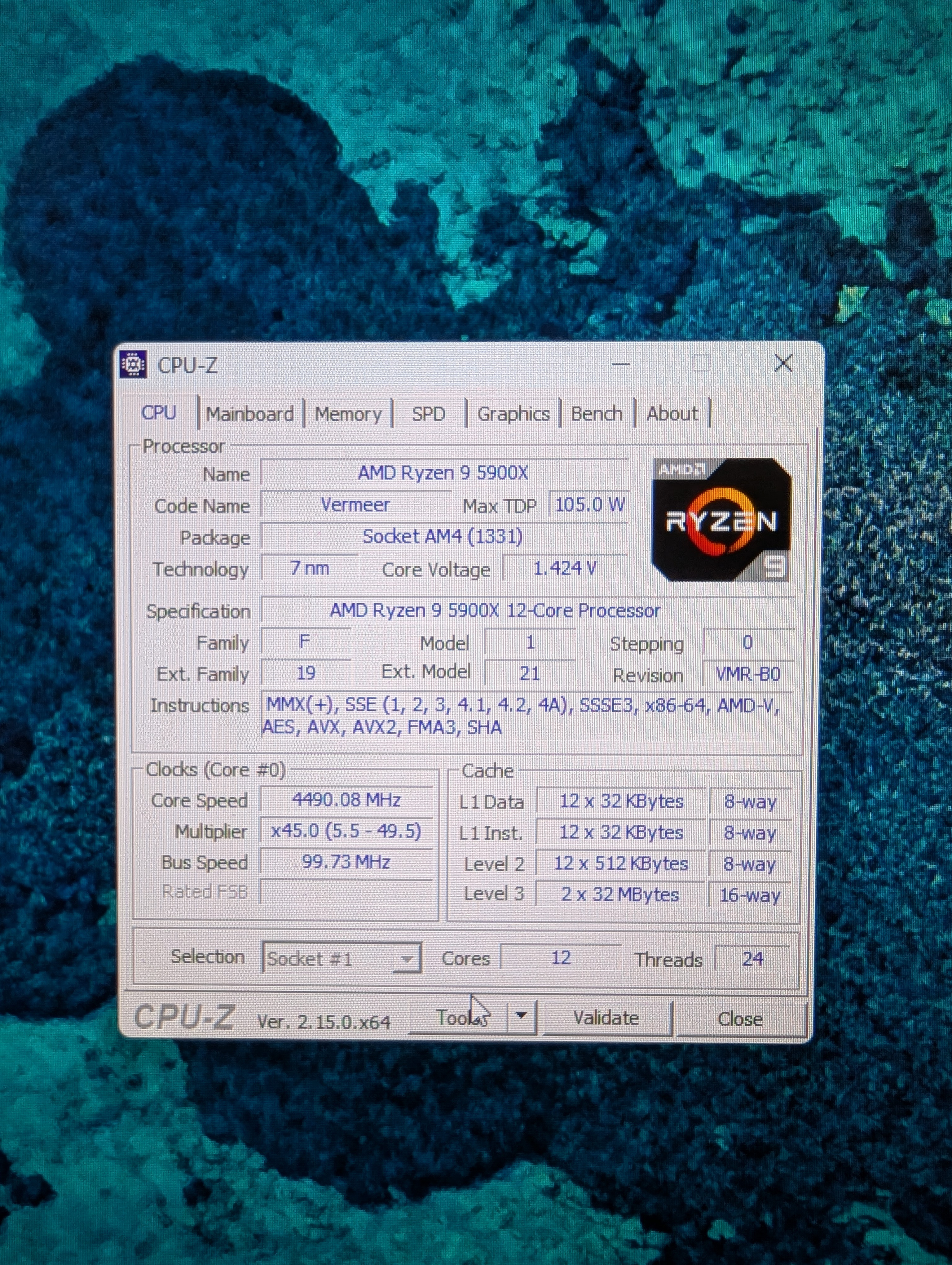Click the Family value F
The height and width of the screenshot is (1265, 952).
pos(305,642)
